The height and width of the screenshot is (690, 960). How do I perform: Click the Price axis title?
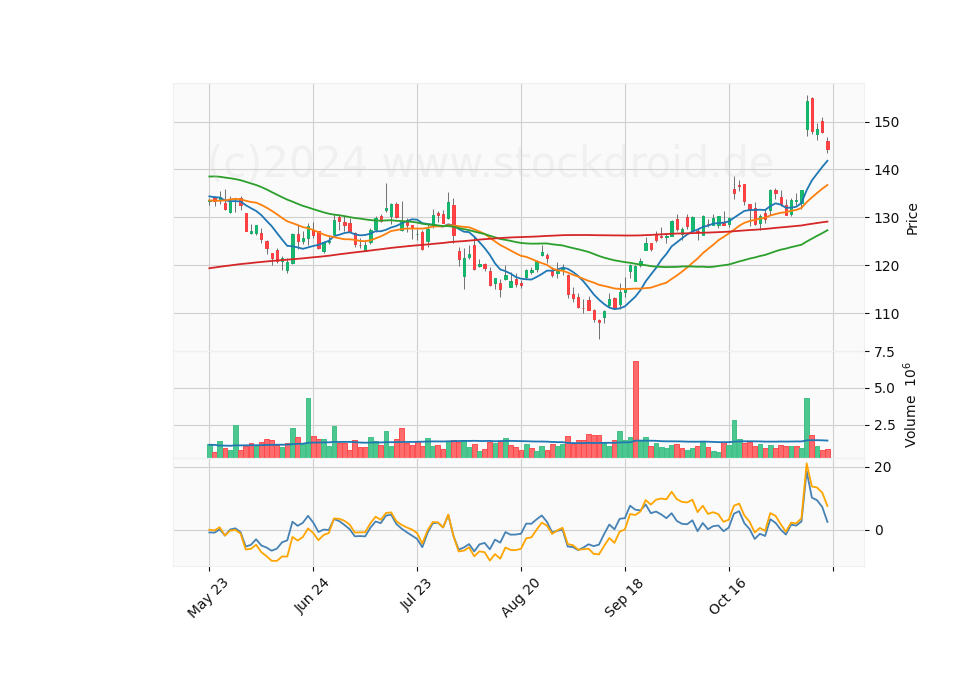[912, 219]
